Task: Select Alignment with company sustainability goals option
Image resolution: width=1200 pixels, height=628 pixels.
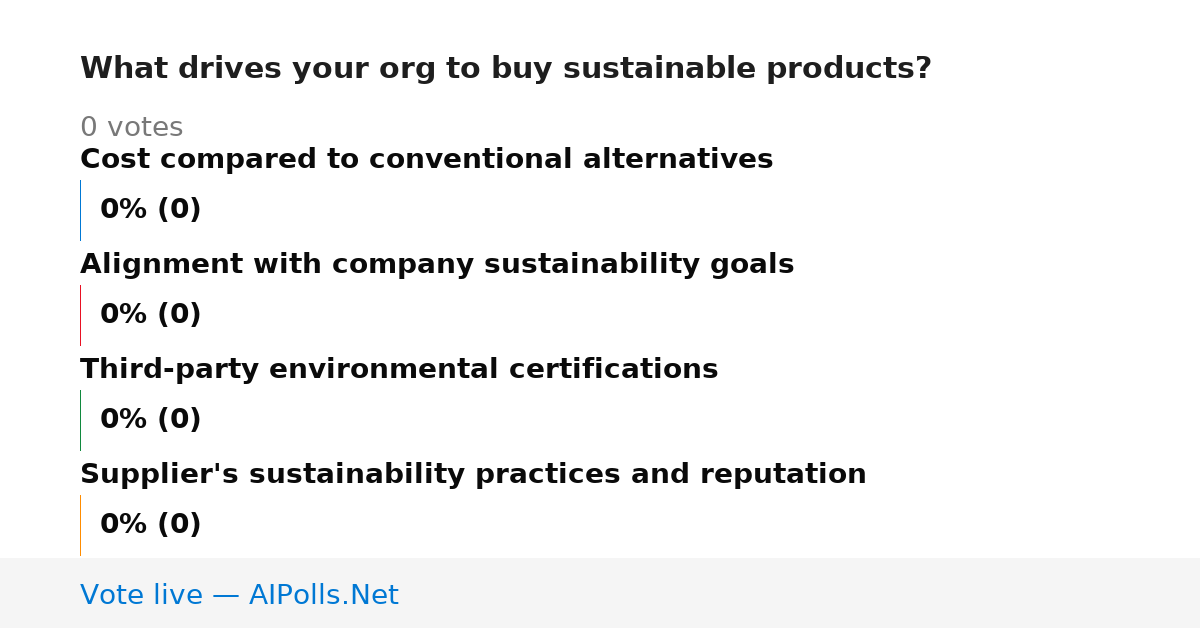Action: point(437,264)
